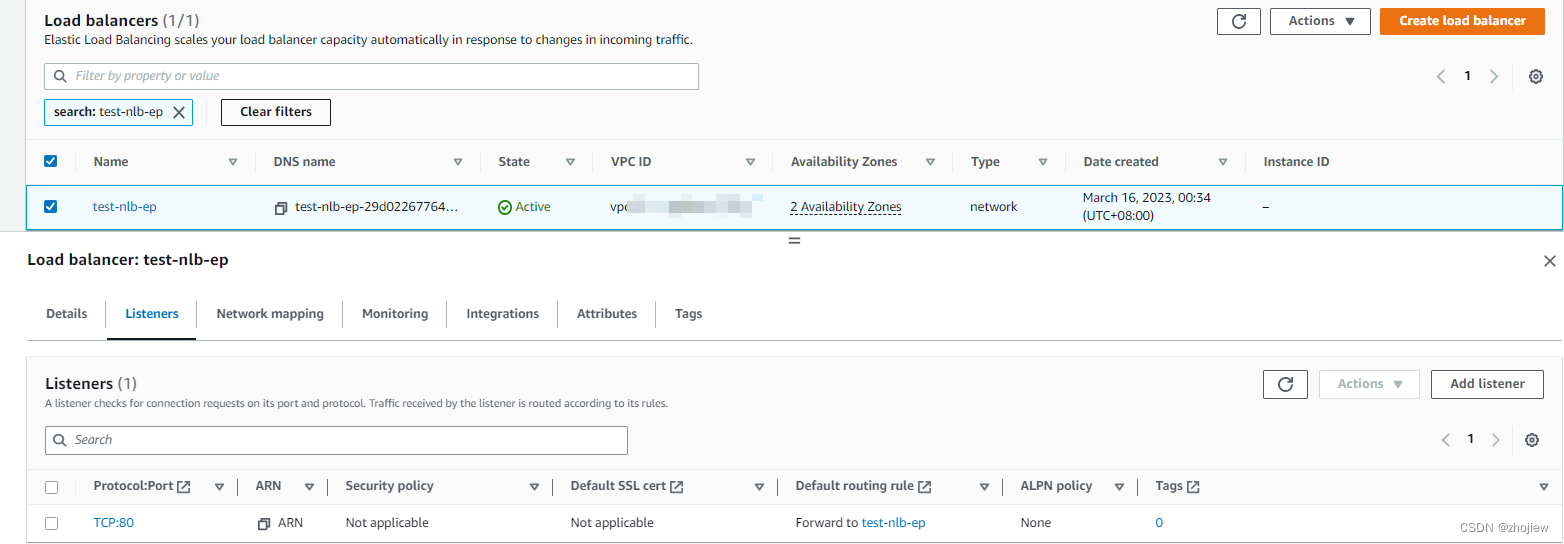This screenshot has height=544, width=1564.
Task: Open load balancer table settings gear
Action: (1536, 76)
